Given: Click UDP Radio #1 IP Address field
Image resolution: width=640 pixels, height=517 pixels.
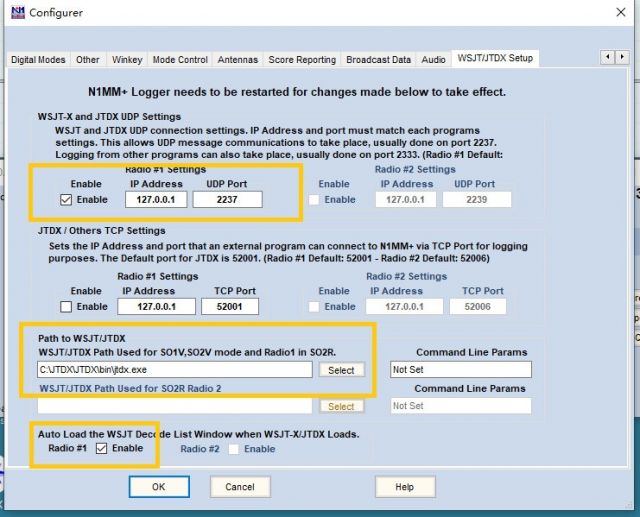Looking at the screenshot, I should (156, 200).
